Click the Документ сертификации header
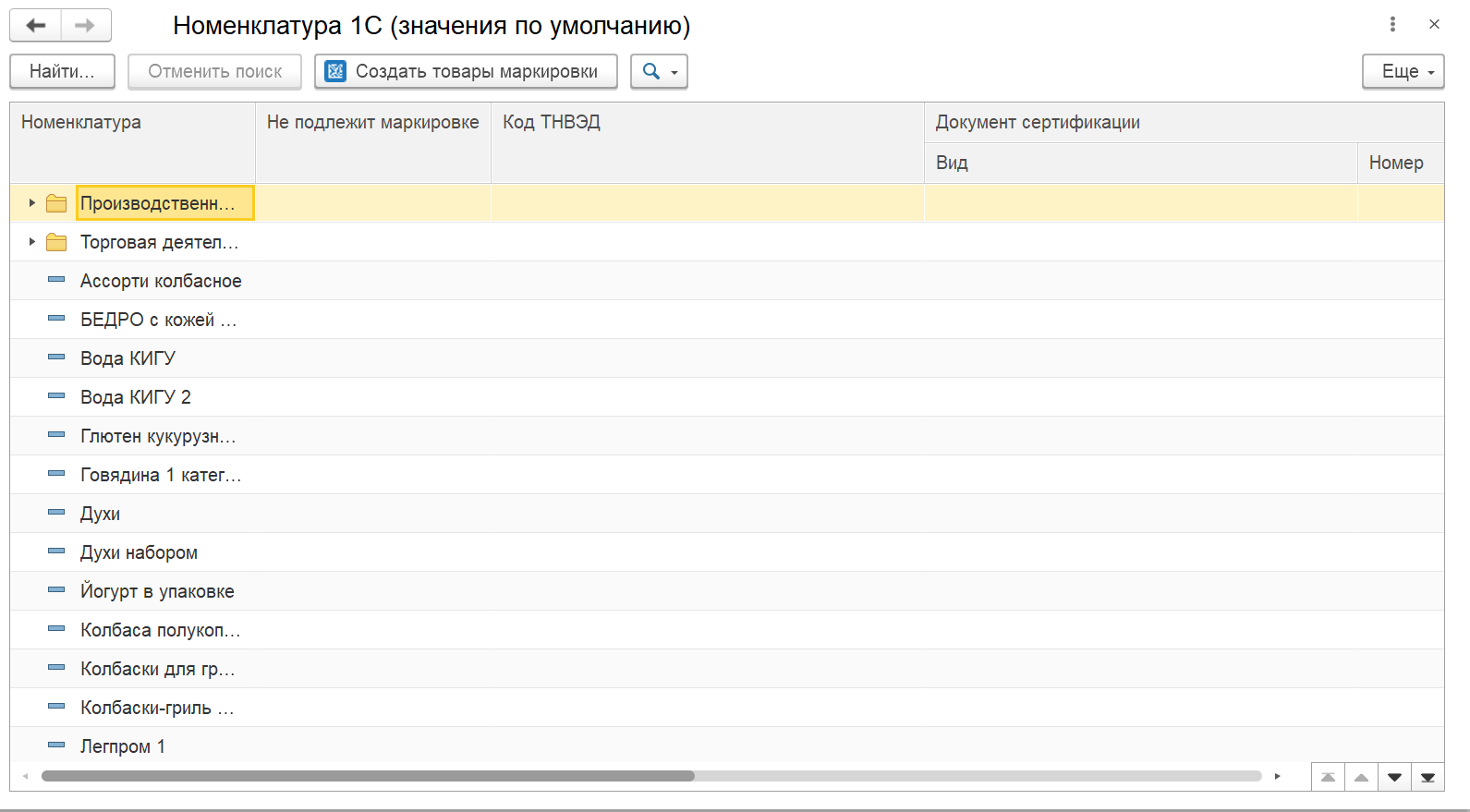1470x812 pixels. pos(1185,122)
